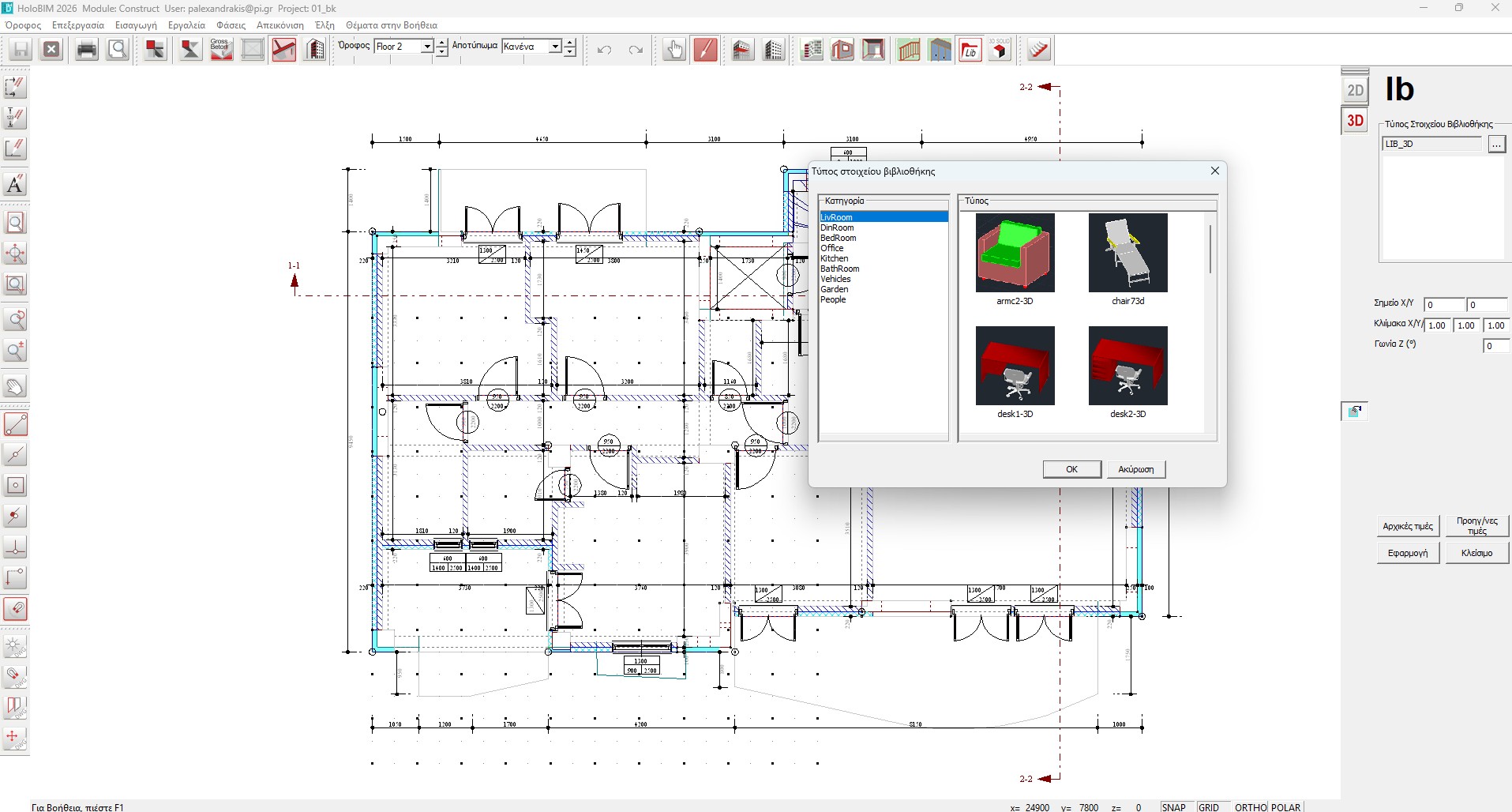Image resolution: width=1512 pixels, height=812 pixels.
Task: Click the Print icon in toolbar
Action: coord(87,50)
